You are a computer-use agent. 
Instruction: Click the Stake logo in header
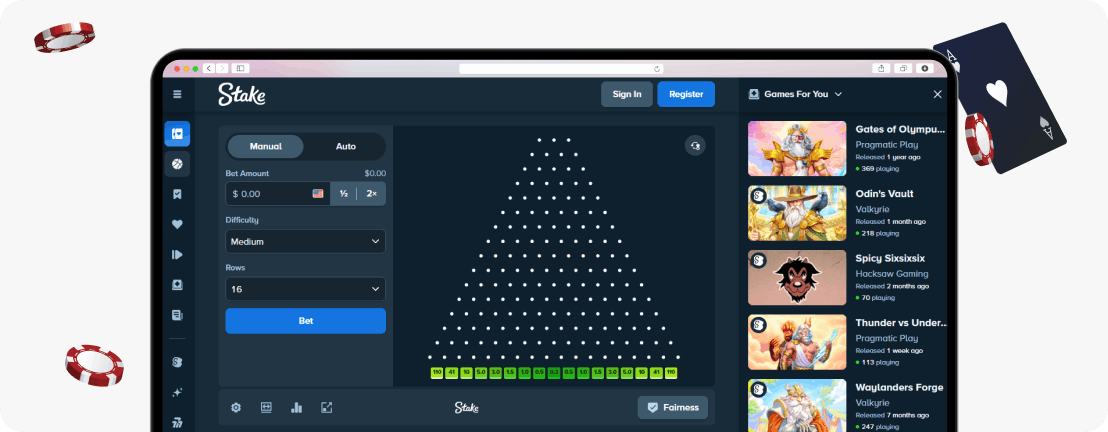click(242, 94)
